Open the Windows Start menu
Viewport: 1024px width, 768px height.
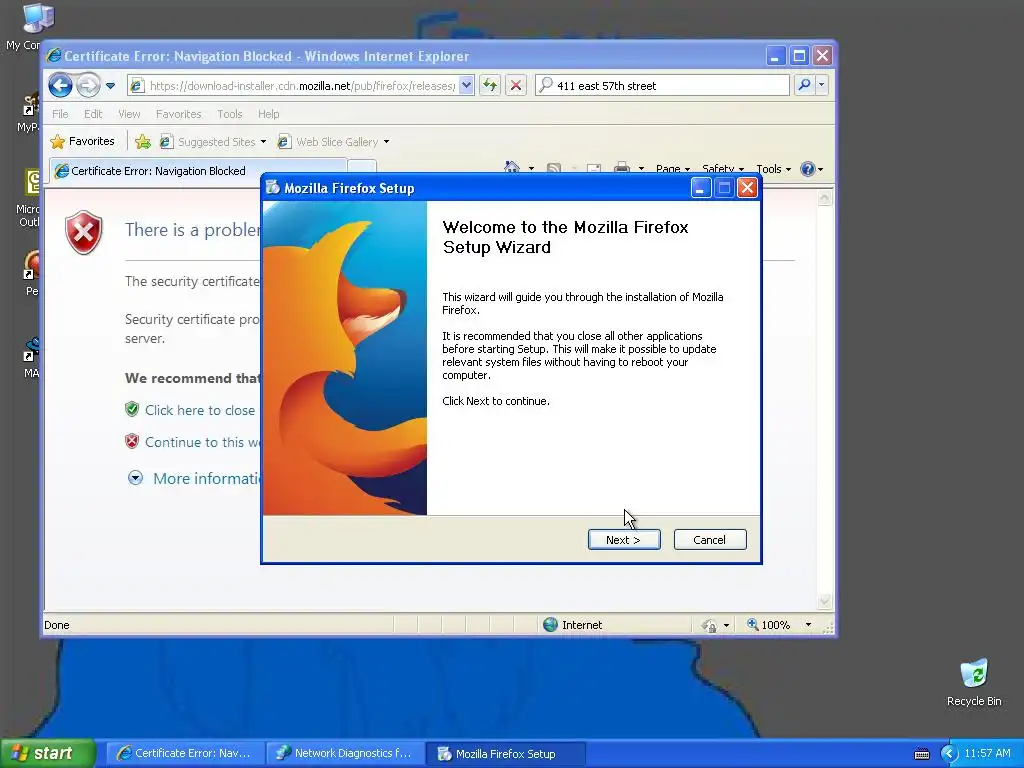coord(48,753)
